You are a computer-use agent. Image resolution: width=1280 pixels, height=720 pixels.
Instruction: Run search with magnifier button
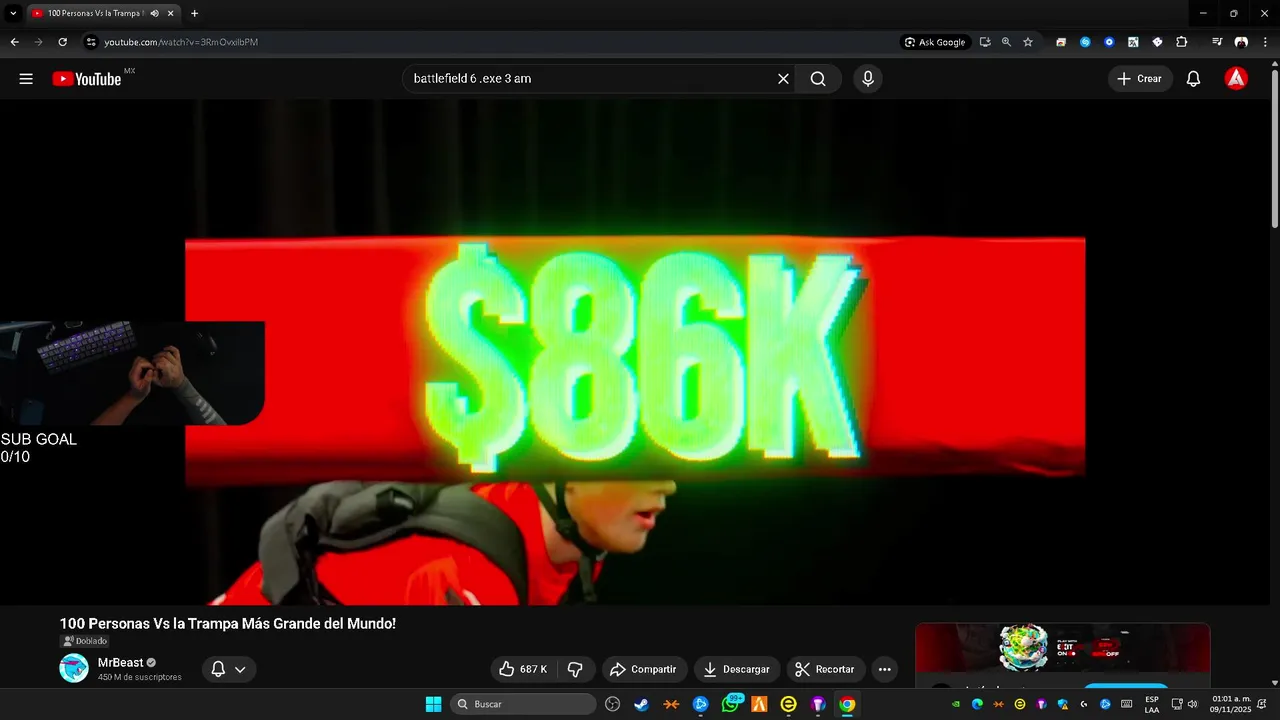click(x=818, y=79)
